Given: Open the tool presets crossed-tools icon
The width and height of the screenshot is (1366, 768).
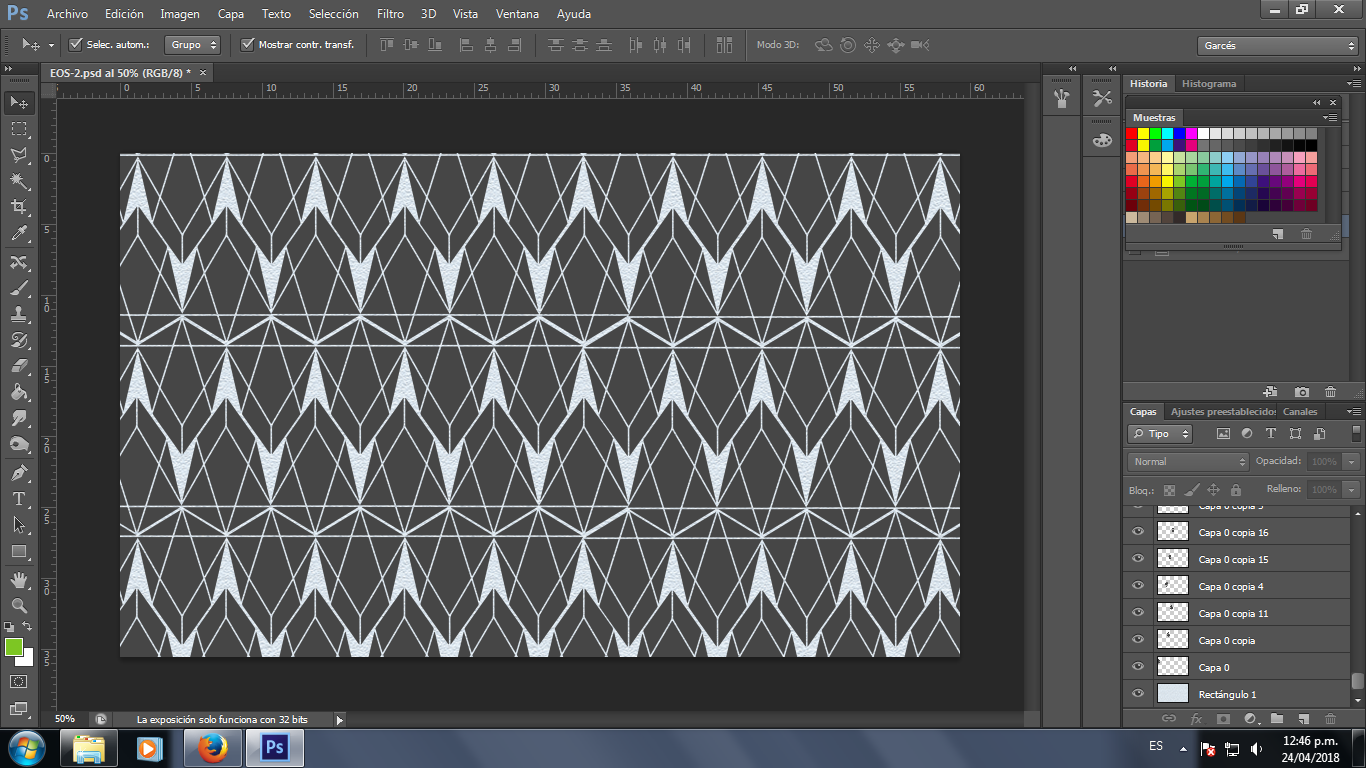Looking at the screenshot, I should [x=1102, y=98].
